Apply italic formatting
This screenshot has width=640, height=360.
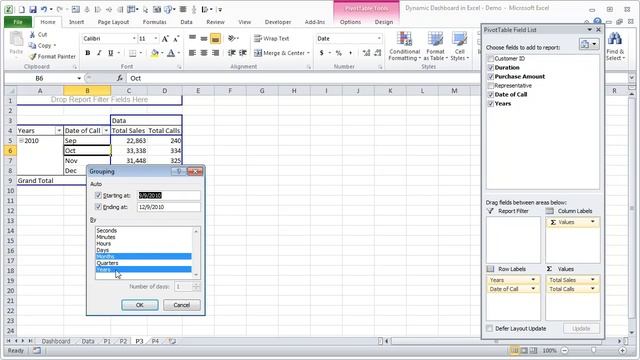[x=99, y=53]
